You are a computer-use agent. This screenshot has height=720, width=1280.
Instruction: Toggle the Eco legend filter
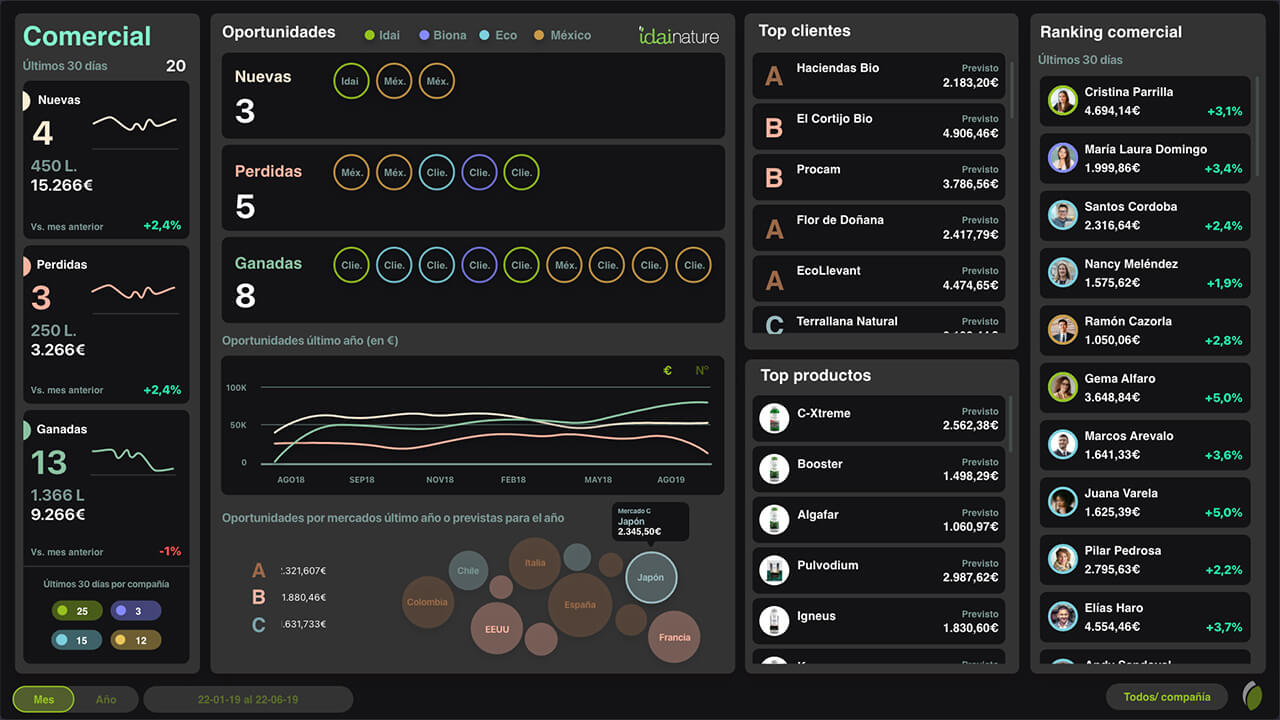tap(498, 35)
